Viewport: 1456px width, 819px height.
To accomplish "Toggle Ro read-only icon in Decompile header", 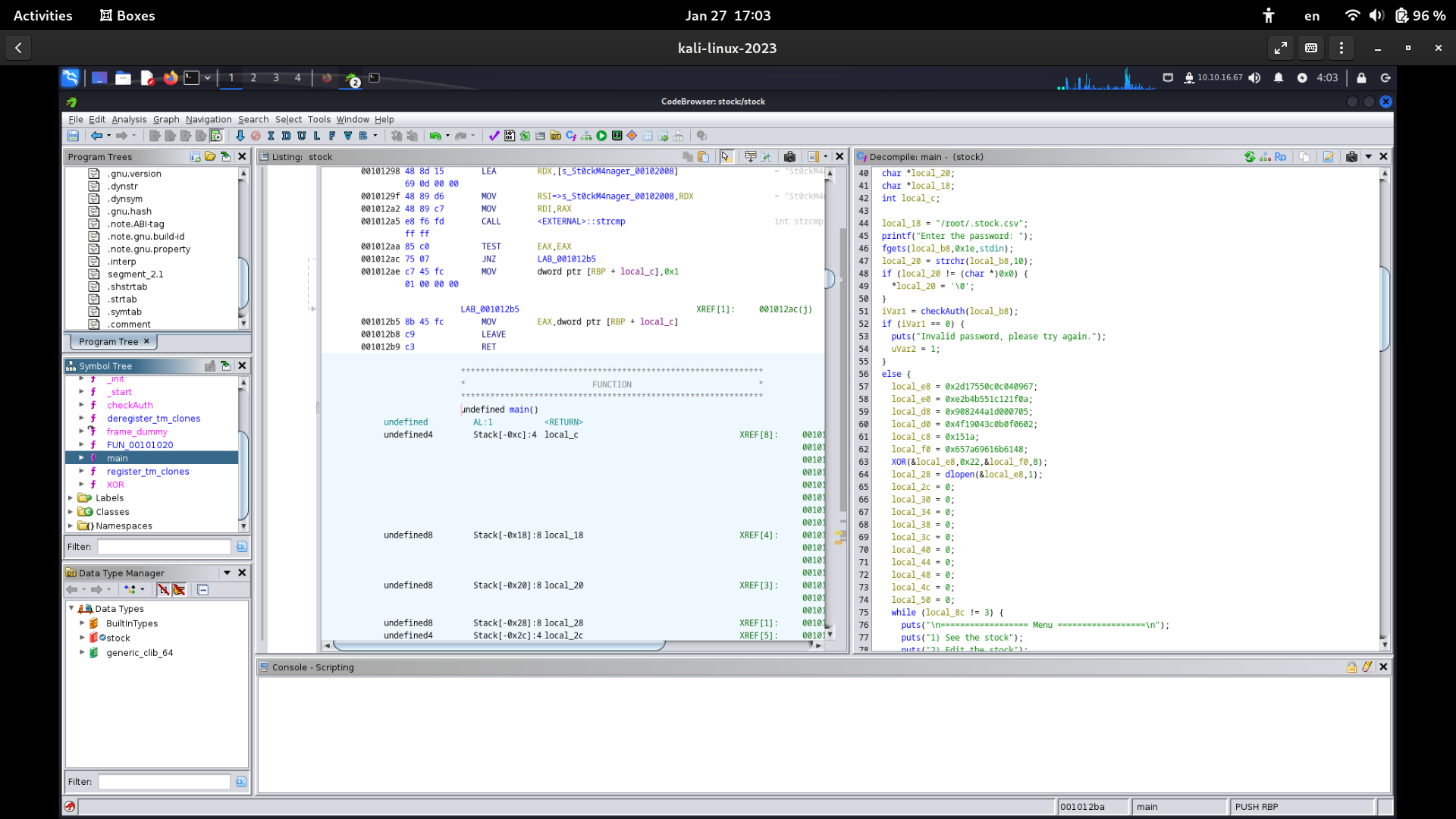I will 1280,157.
